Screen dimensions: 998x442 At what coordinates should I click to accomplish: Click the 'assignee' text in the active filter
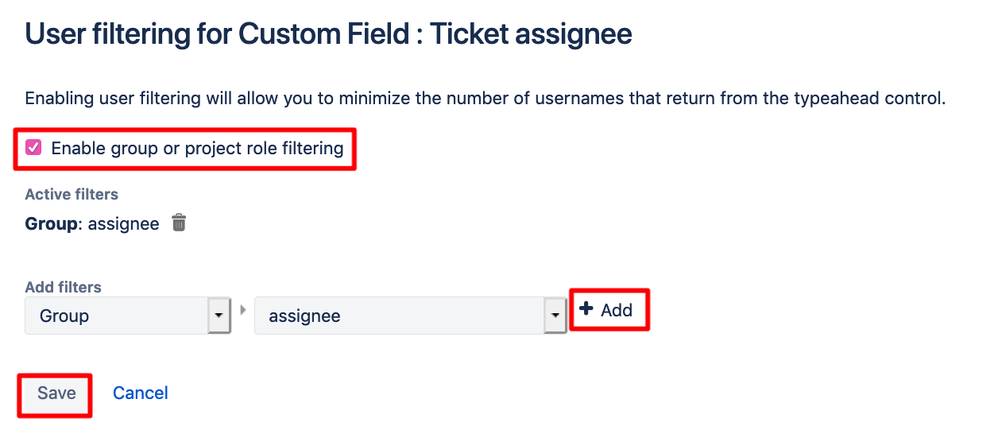(x=123, y=223)
